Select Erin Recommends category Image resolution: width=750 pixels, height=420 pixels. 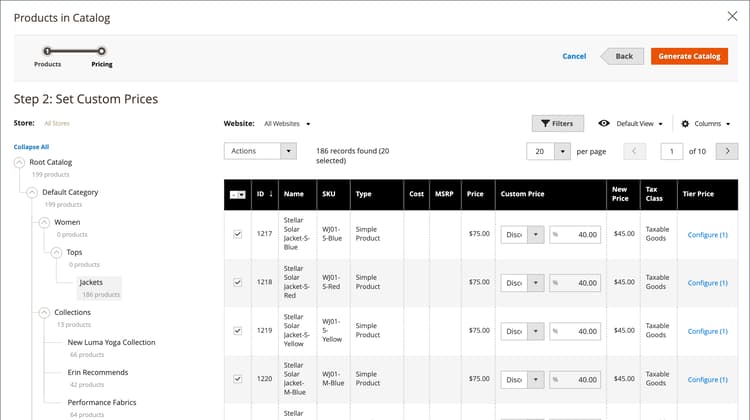[98, 372]
